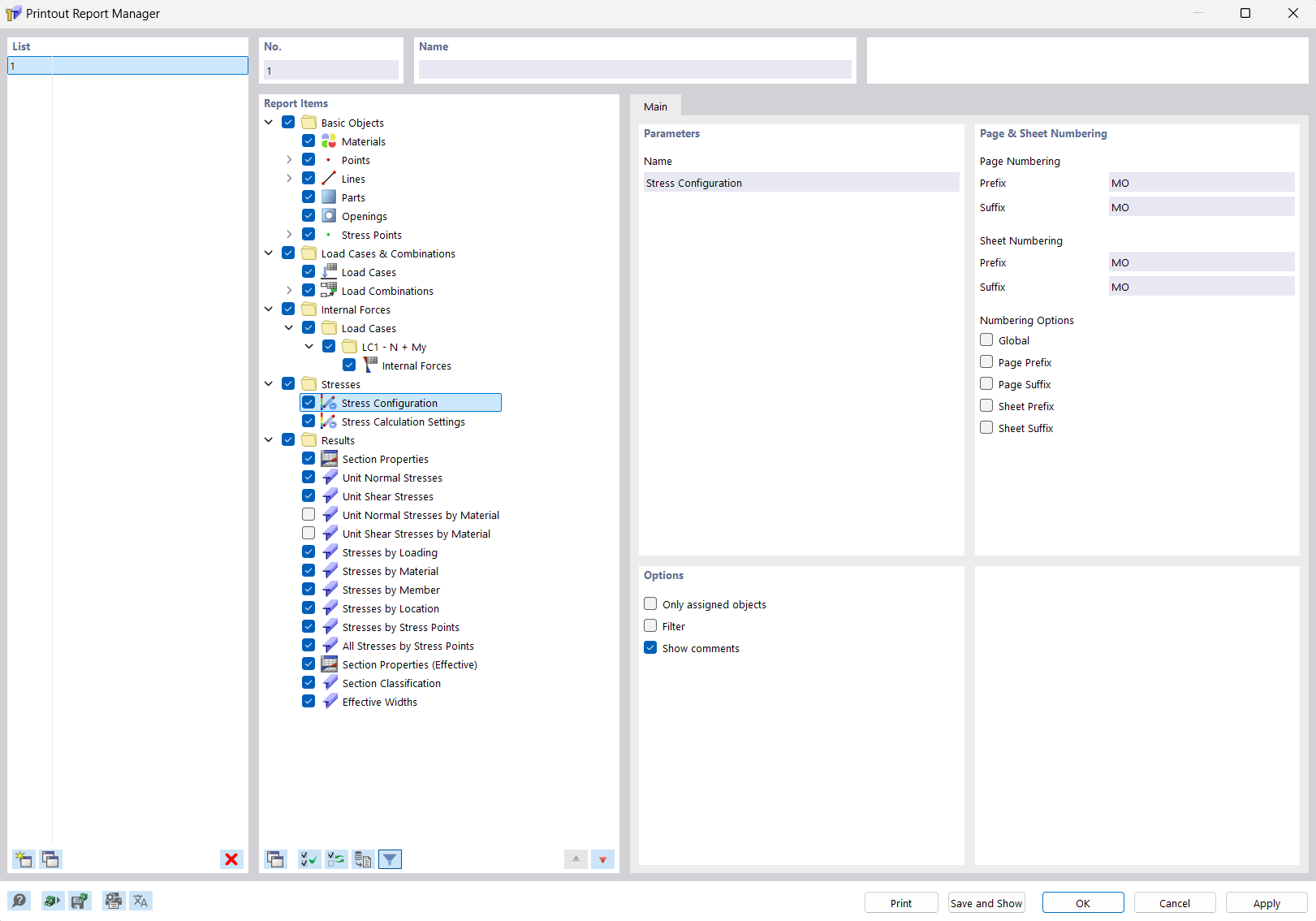Enable Unit Normal Stresses by Material
Viewport: 1316px width, 921px height.
(309, 514)
